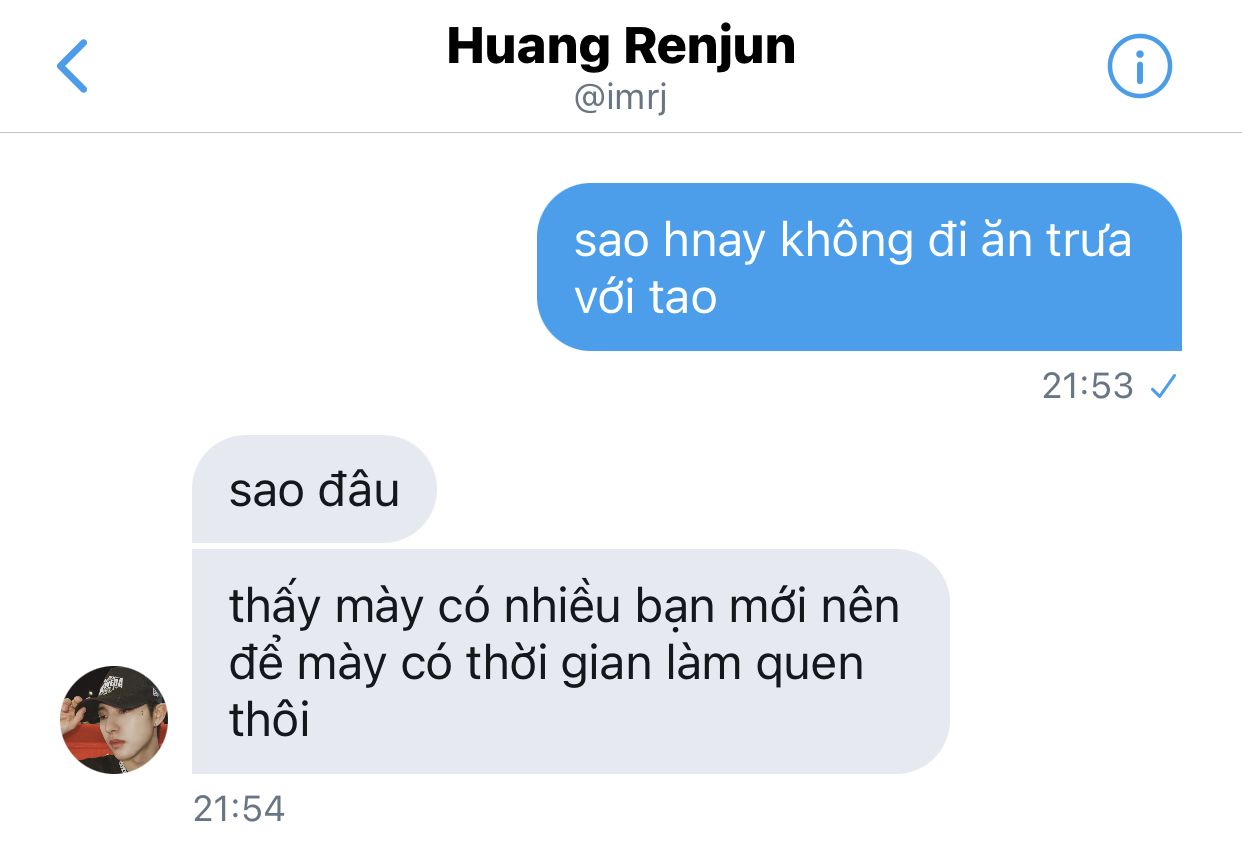
Task: Tap the @imrj username handle
Action: (x=620, y=98)
